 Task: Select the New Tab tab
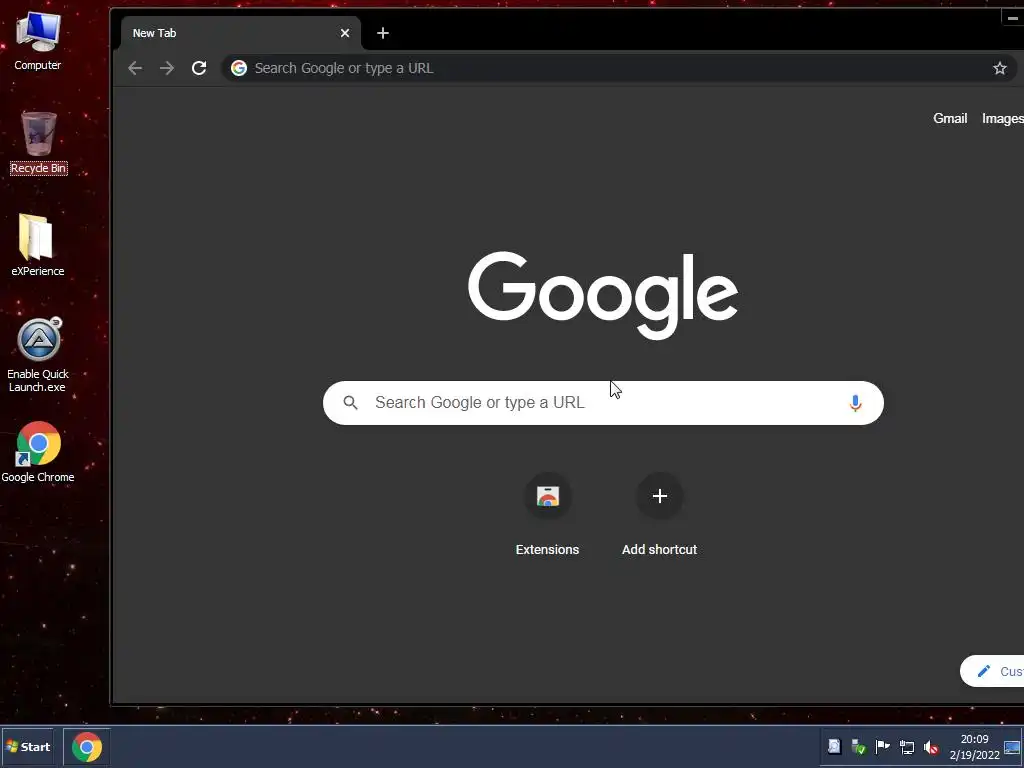[239, 33]
